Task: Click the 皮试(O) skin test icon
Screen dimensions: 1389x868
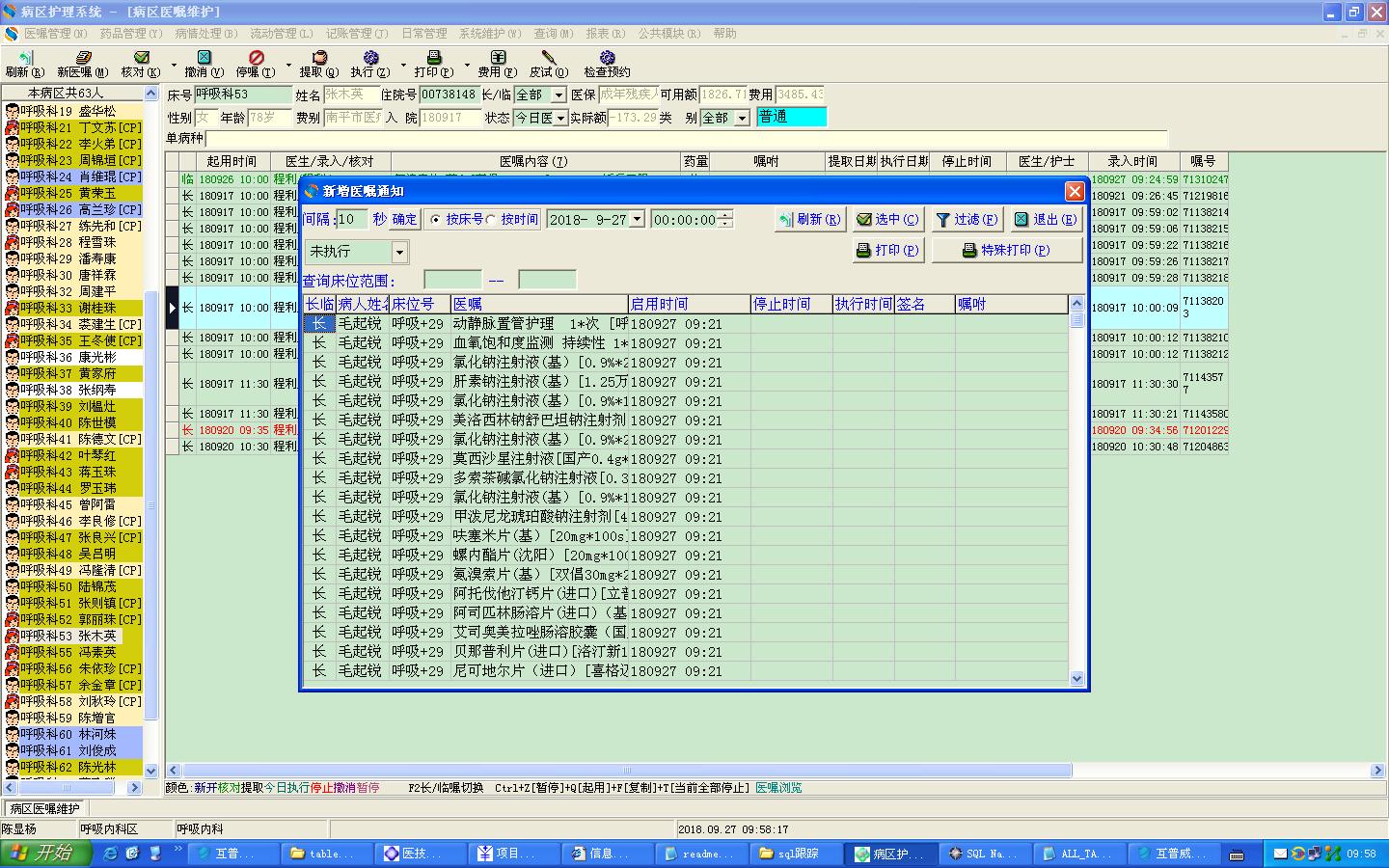Action: [x=549, y=65]
